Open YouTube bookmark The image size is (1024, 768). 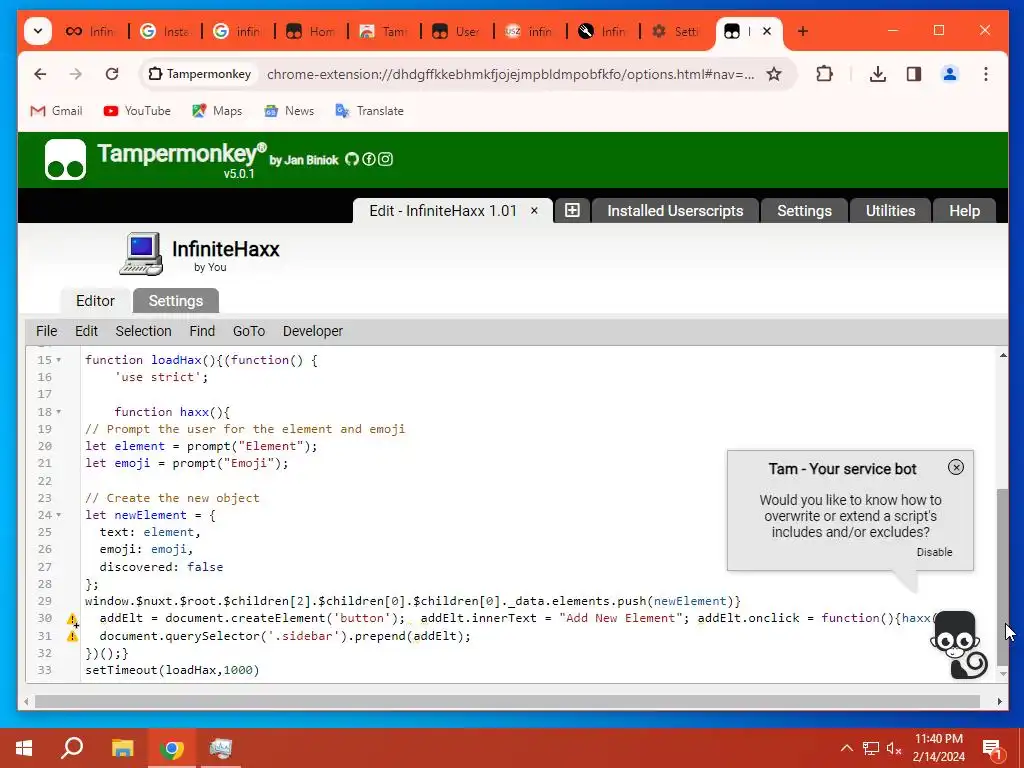coord(137,111)
